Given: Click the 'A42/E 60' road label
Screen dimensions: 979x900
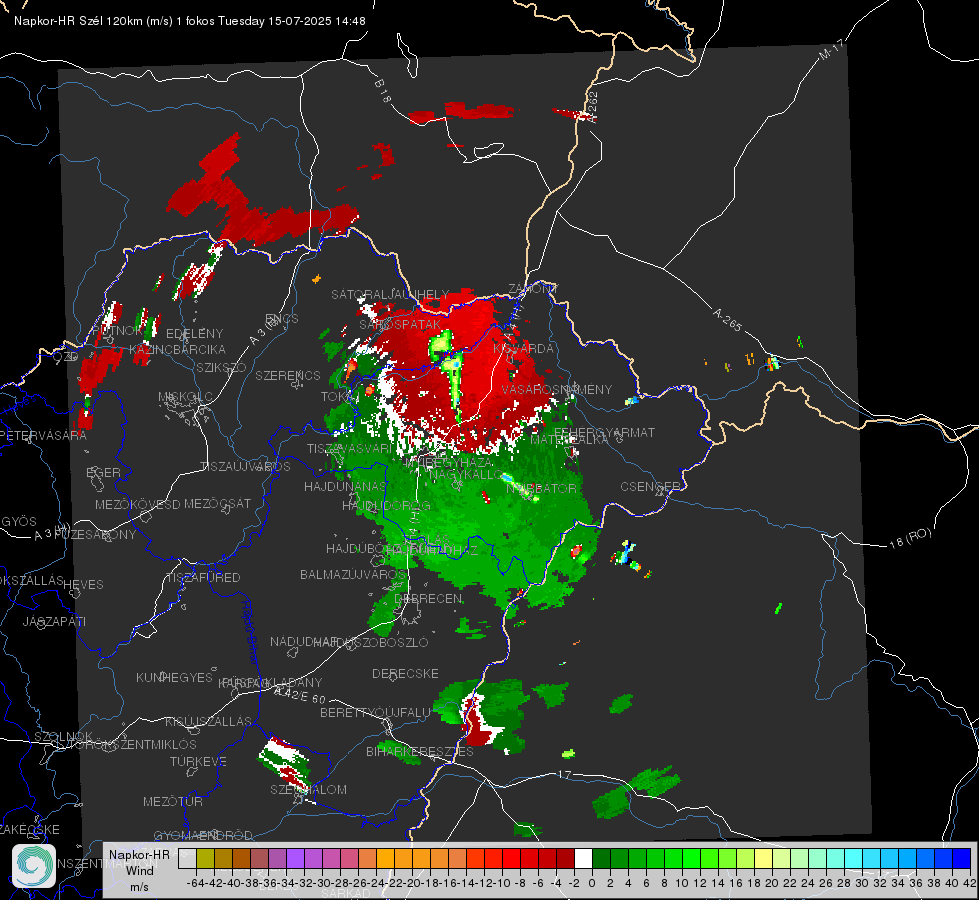Looking at the screenshot, I should click(300, 695).
